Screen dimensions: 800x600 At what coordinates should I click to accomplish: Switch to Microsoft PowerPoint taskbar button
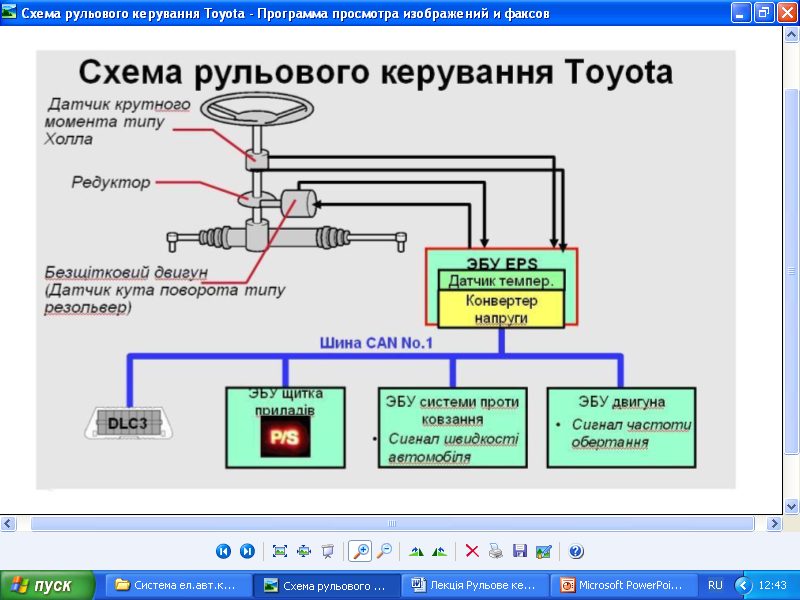[624, 585]
